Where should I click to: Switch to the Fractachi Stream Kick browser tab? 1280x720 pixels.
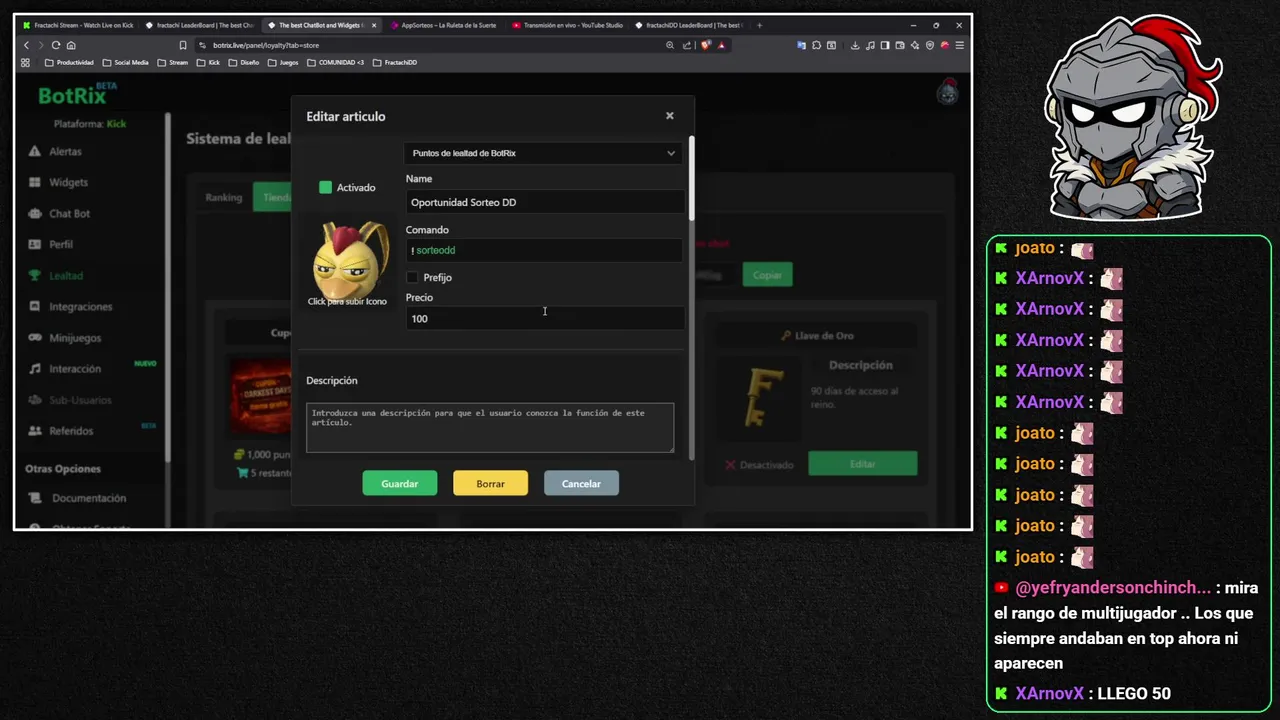click(x=78, y=25)
